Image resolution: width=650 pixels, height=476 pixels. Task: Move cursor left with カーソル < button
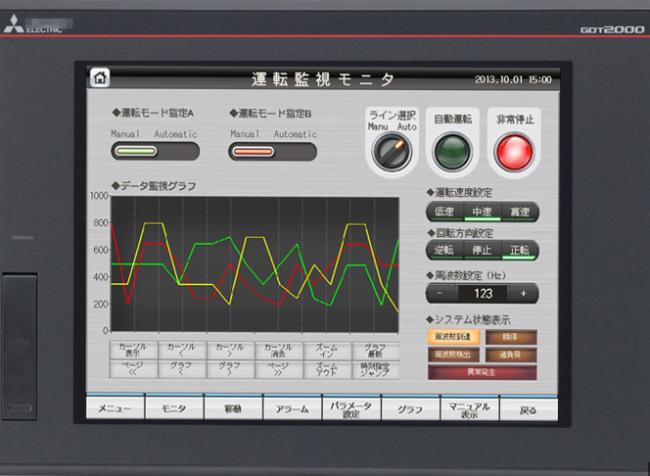[x=182, y=350]
